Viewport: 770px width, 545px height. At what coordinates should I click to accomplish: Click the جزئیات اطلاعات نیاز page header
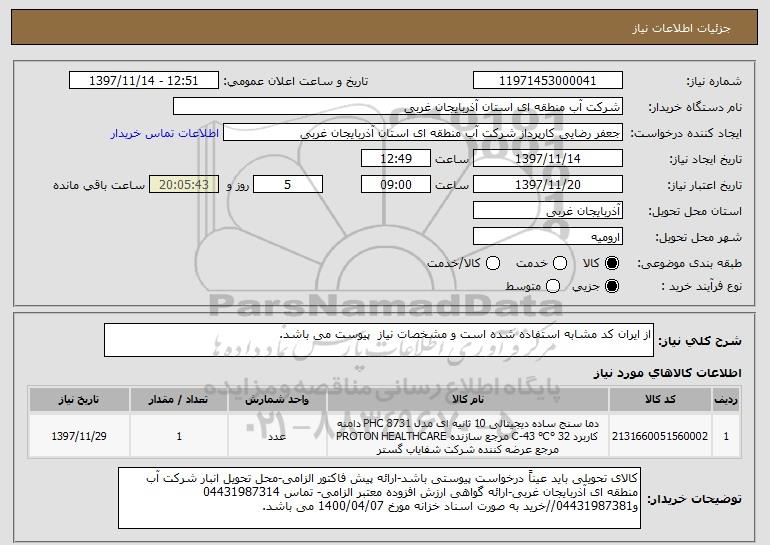click(x=681, y=28)
